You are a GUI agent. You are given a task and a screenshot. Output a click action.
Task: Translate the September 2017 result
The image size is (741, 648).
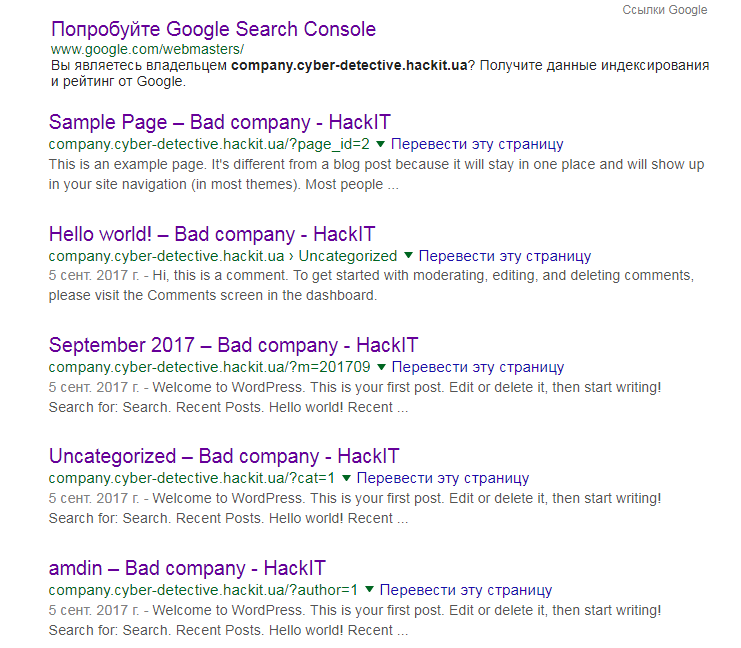point(476,367)
